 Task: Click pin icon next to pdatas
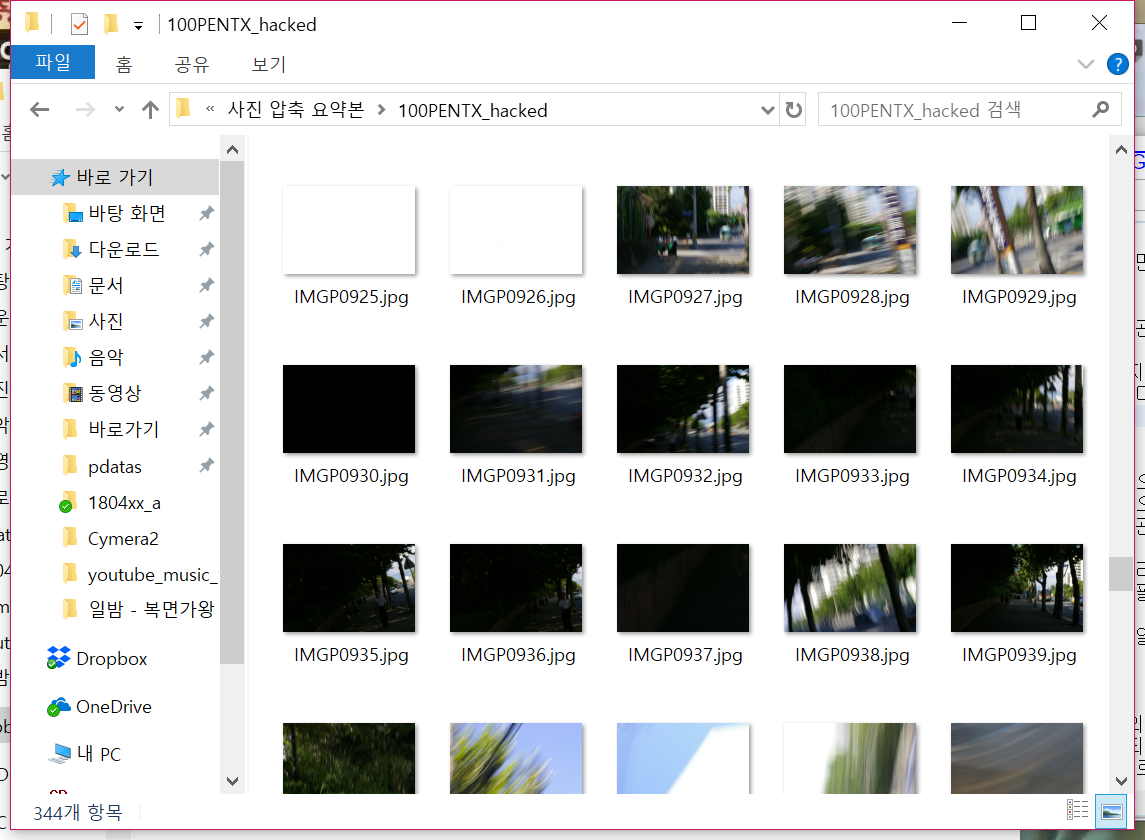click(207, 465)
